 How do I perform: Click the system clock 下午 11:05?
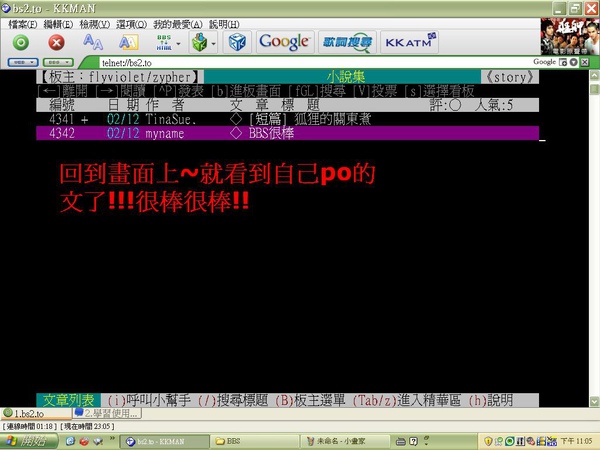[576, 441]
